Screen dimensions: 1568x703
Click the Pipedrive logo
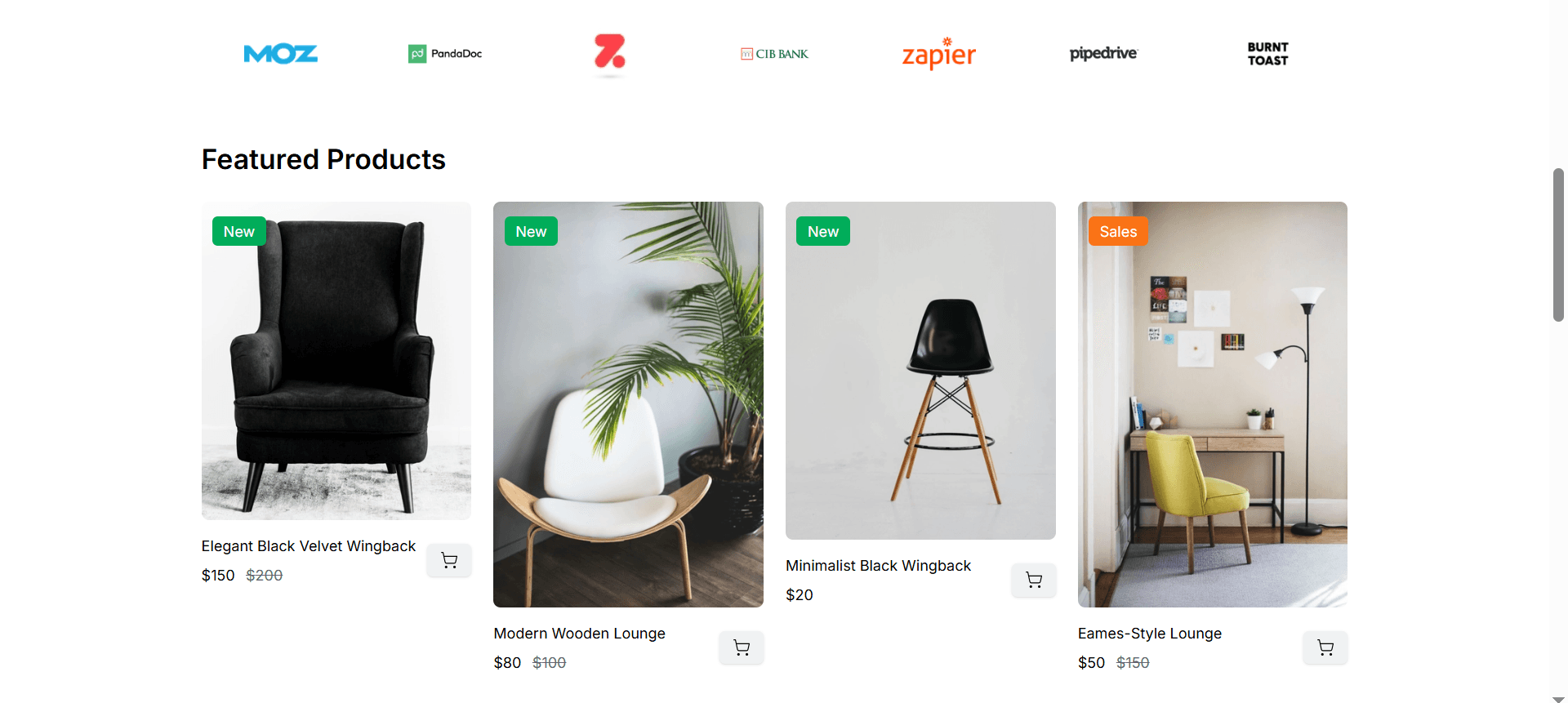point(1103,54)
